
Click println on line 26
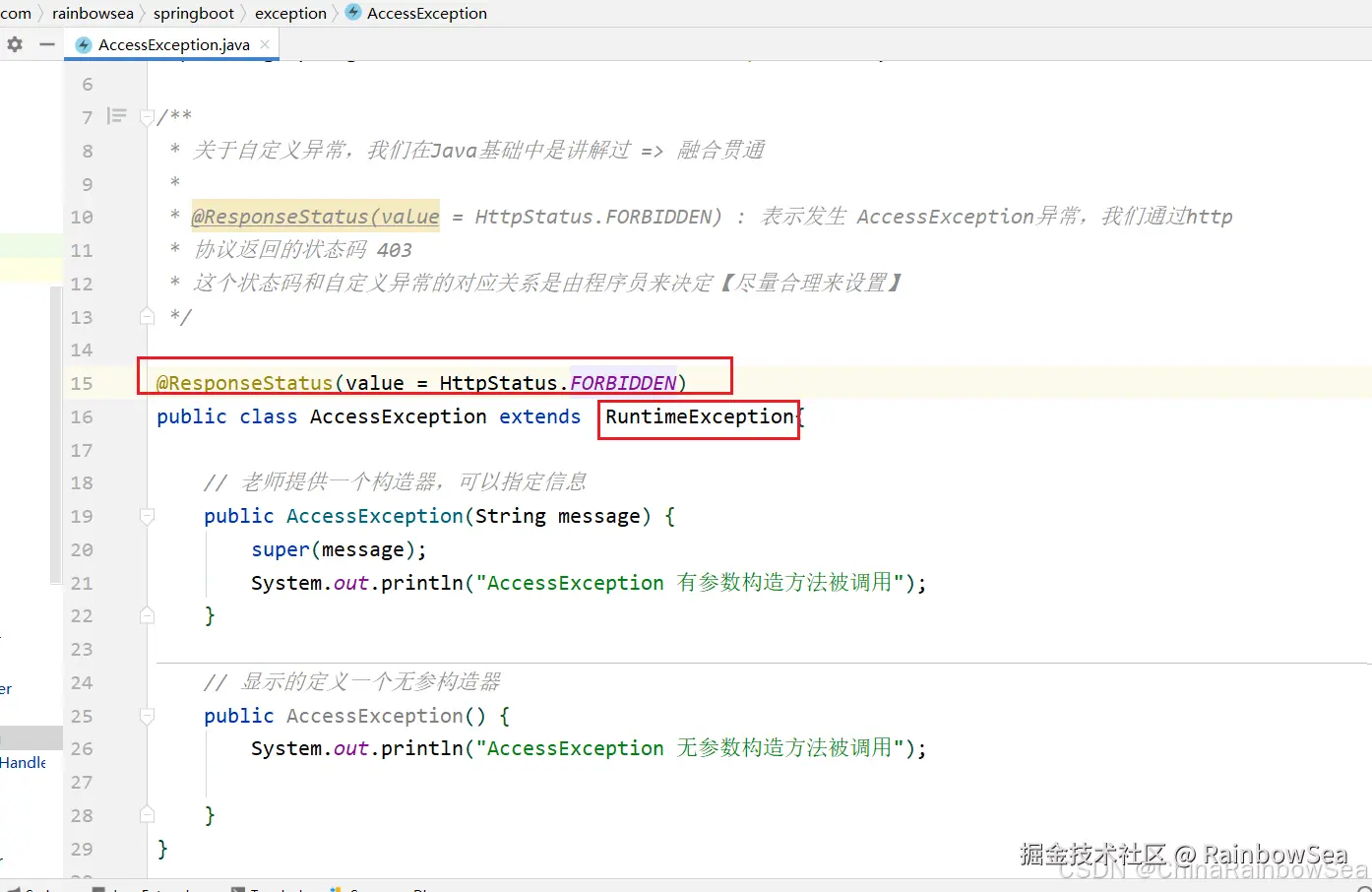pos(421,748)
